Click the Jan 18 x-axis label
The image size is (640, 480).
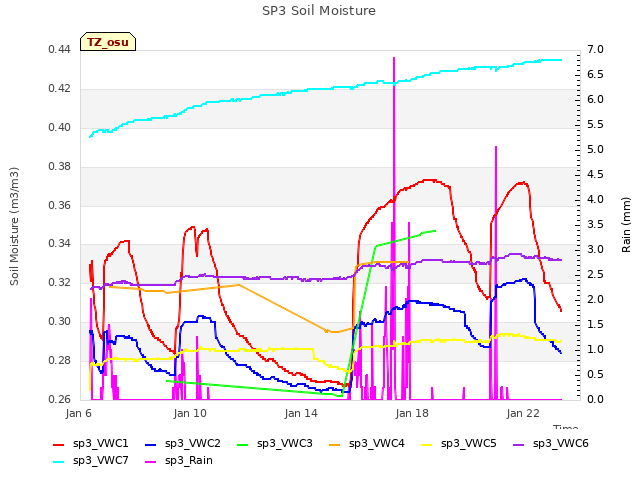[412, 413]
